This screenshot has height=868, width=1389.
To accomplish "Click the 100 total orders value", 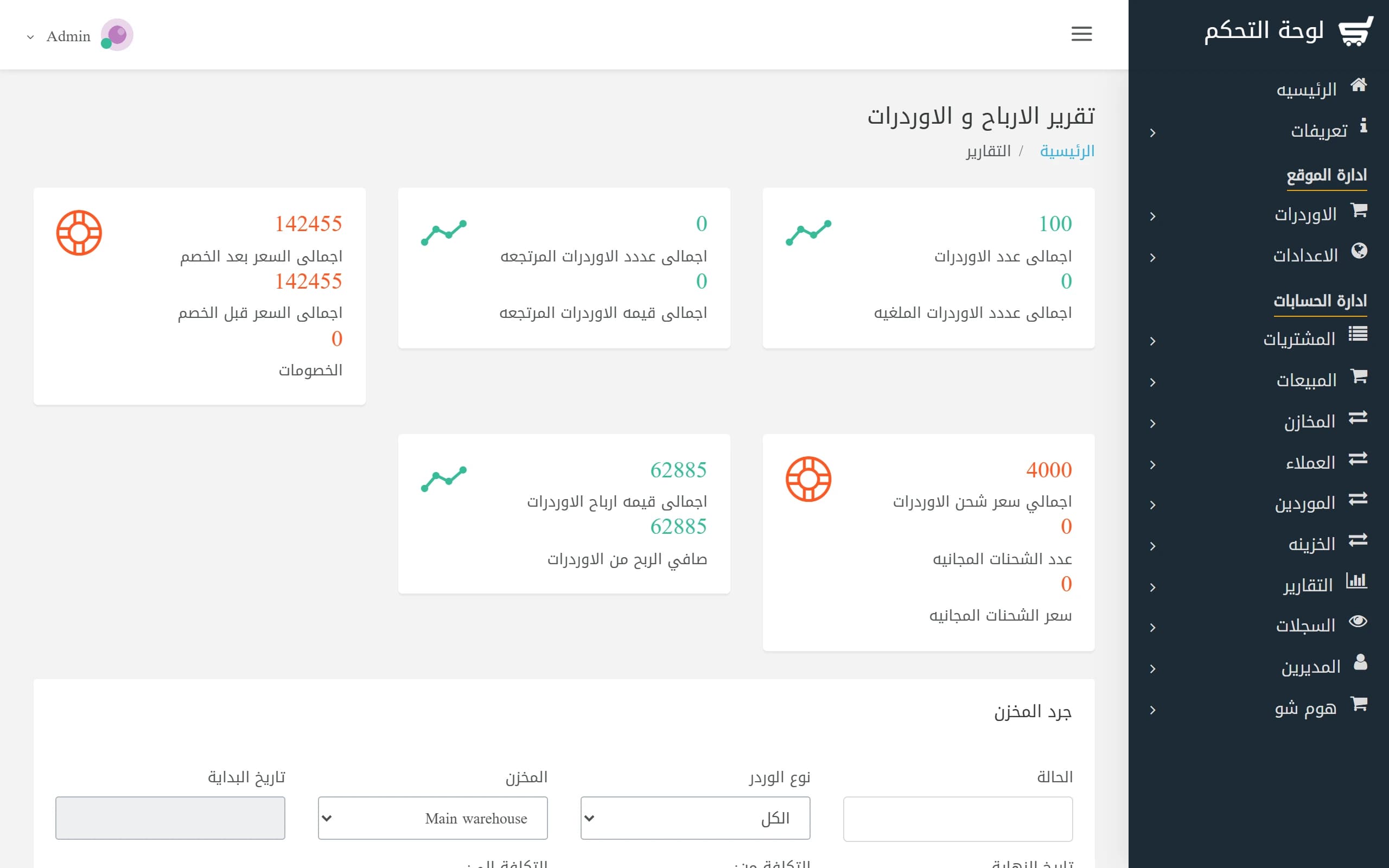I will point(1055,224).
